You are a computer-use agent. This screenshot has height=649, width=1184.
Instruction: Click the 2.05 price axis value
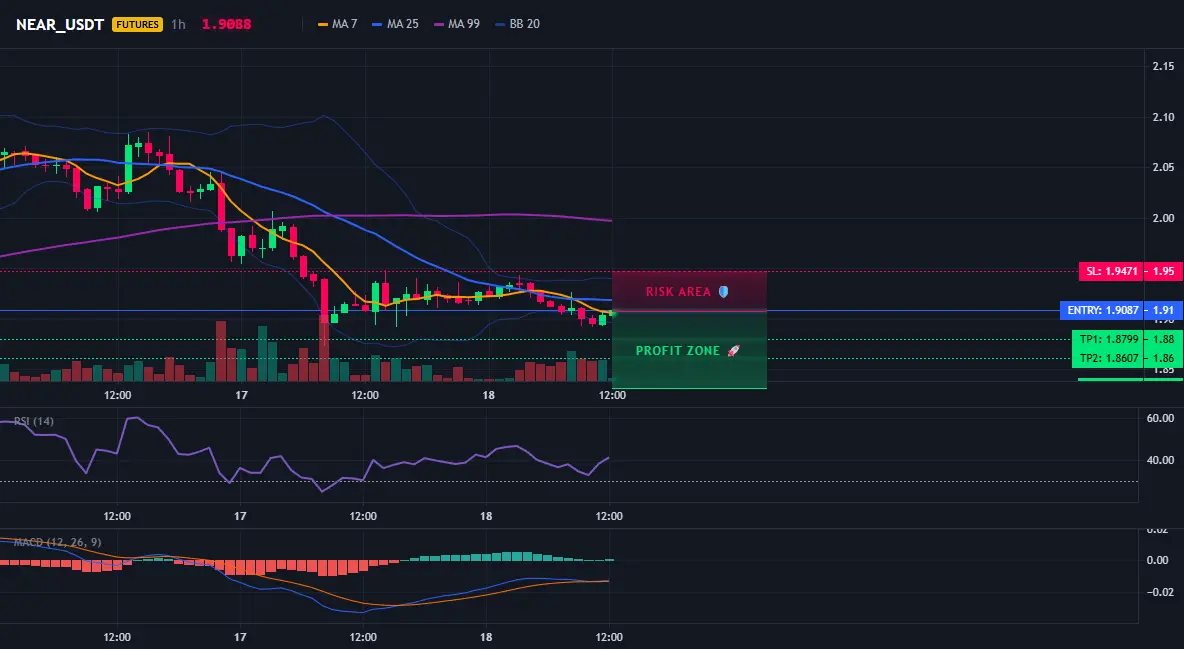tap(1163, 168)
